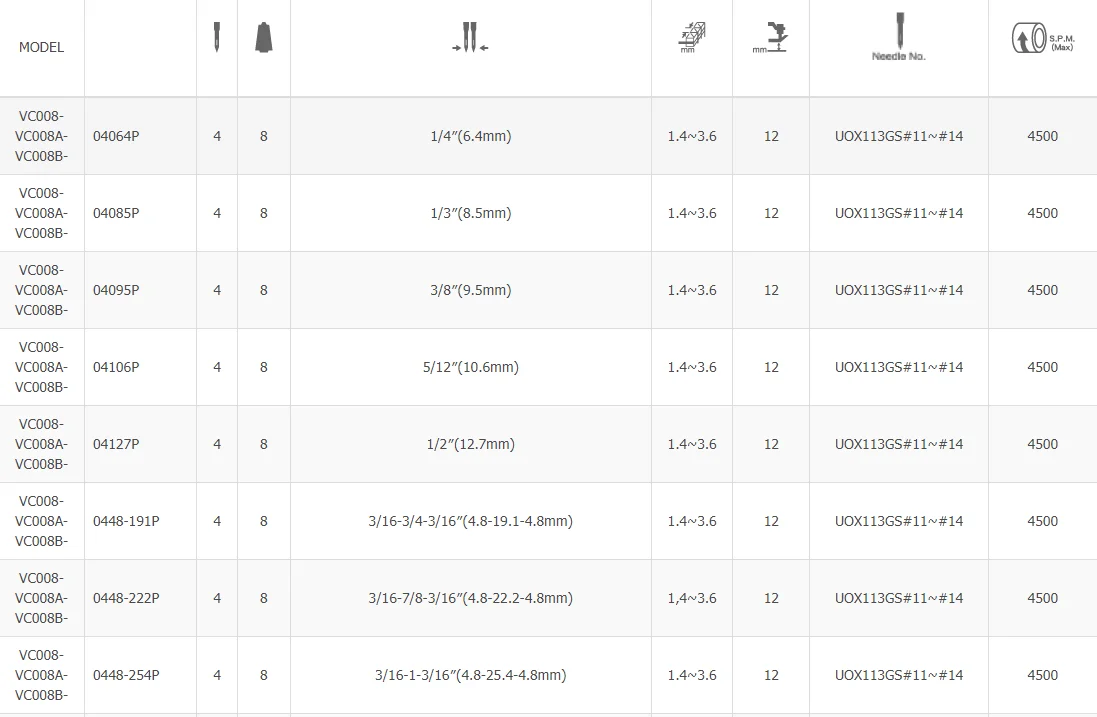The height and width of the screenshot is (717, 1097).
Task: Select the 0448-222P model code
Action: [x=126, y=598]
